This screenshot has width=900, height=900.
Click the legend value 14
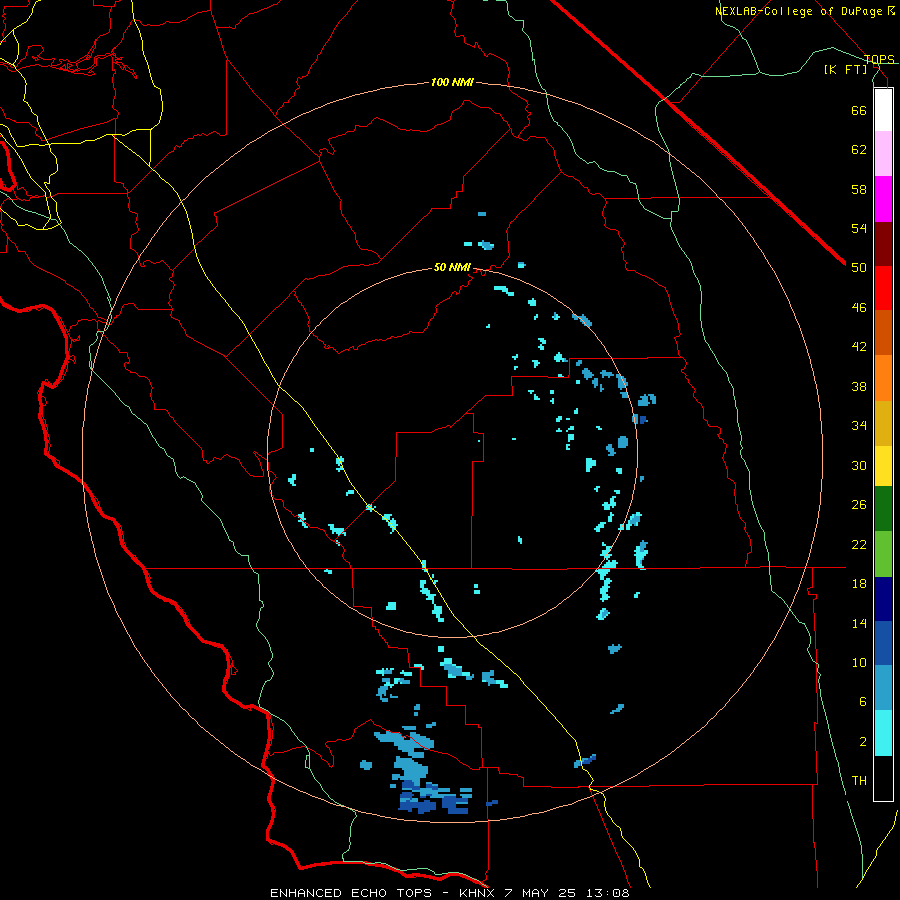point(859,623)
